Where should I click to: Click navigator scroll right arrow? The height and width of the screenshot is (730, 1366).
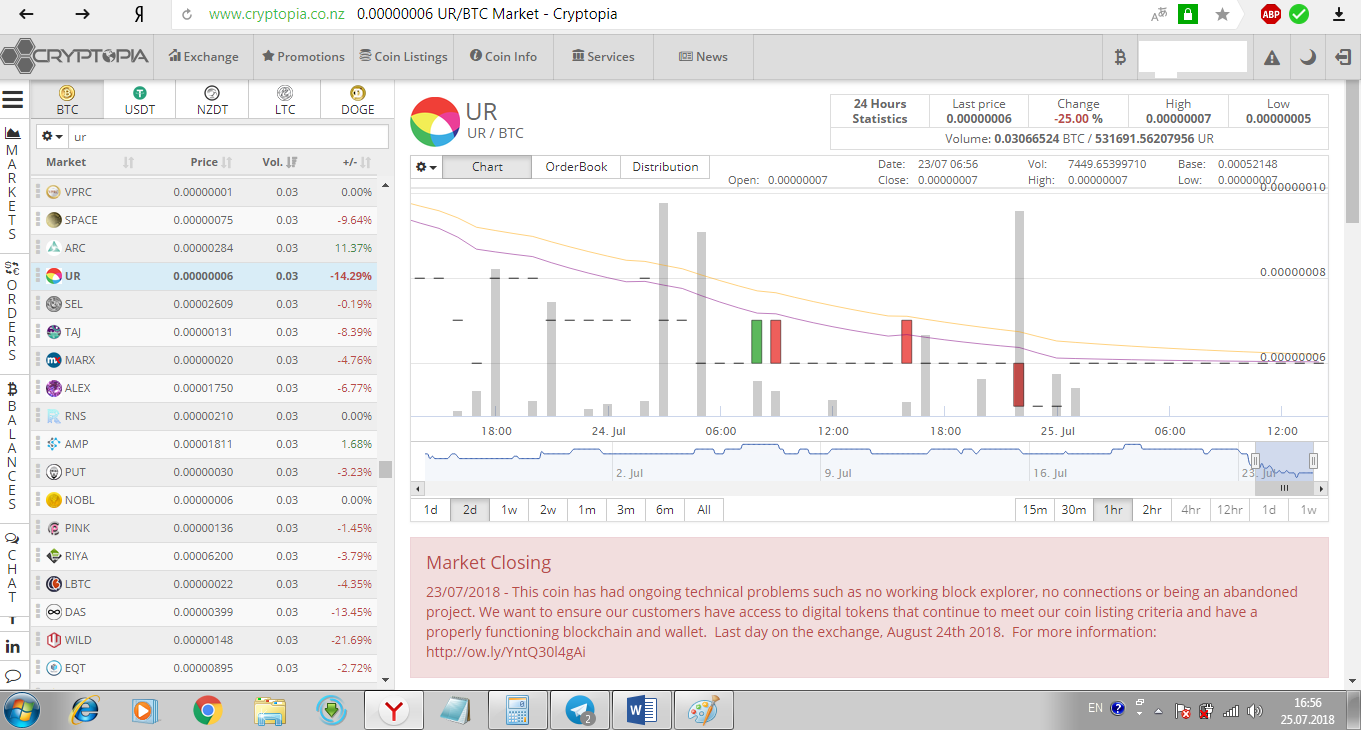pos(1321,488)
